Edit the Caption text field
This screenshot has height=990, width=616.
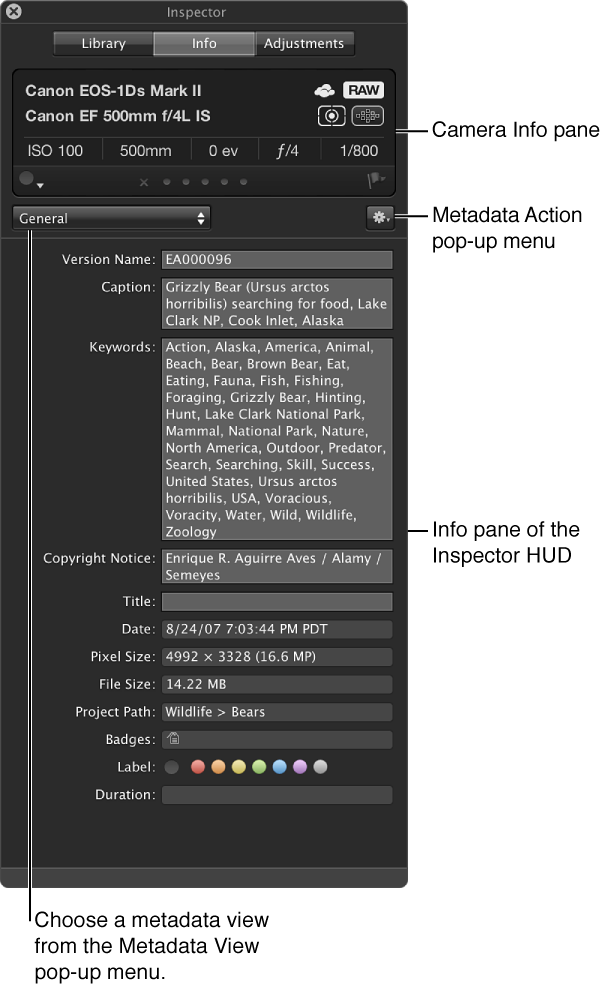[277, 304]
